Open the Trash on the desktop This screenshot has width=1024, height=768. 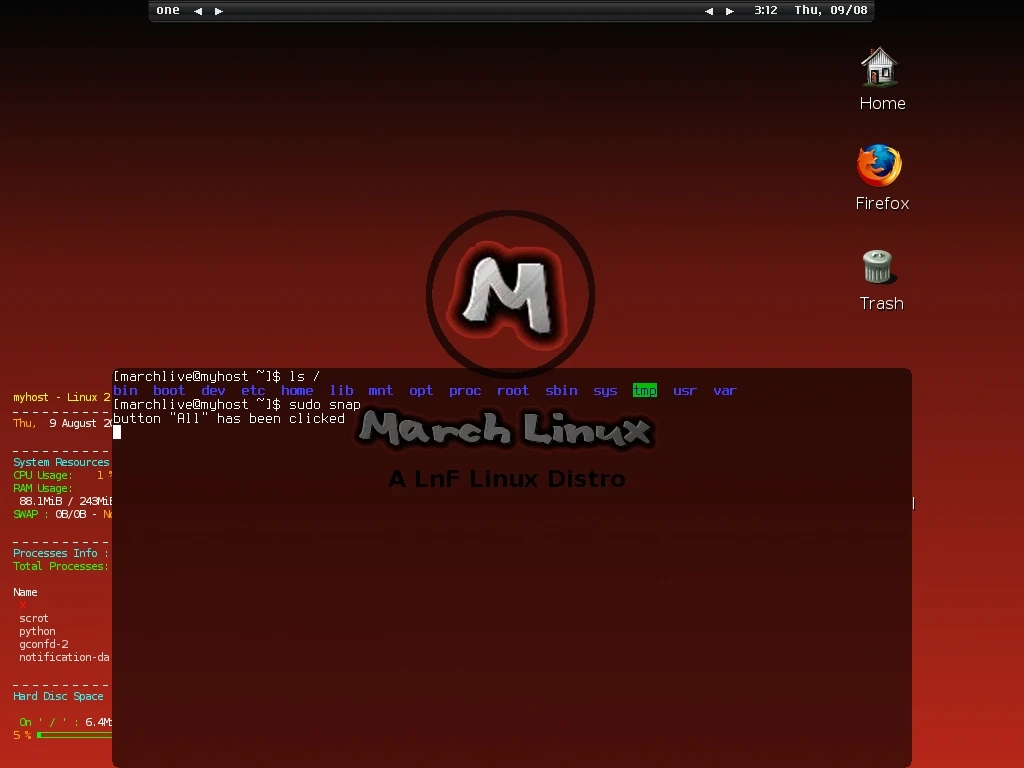tap(878, 267)
